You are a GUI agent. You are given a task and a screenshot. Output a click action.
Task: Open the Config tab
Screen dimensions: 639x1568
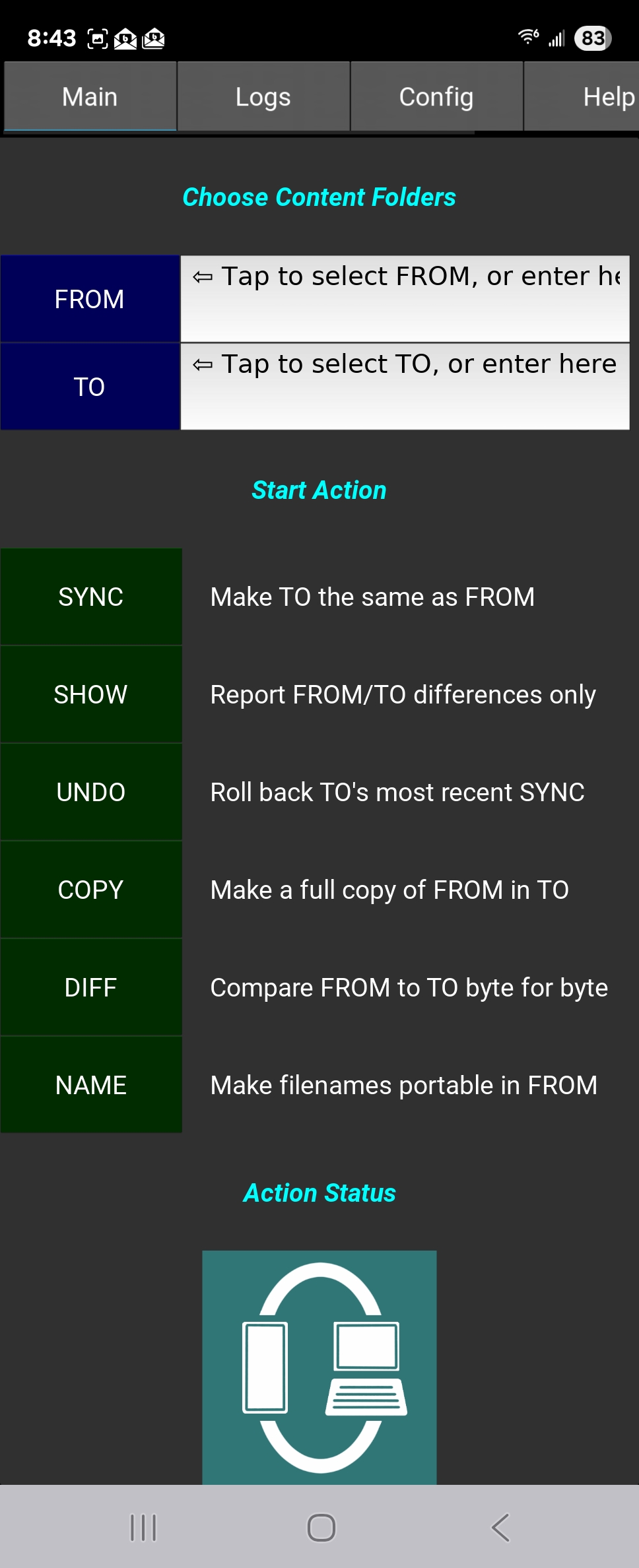click(x=436, y=97)
